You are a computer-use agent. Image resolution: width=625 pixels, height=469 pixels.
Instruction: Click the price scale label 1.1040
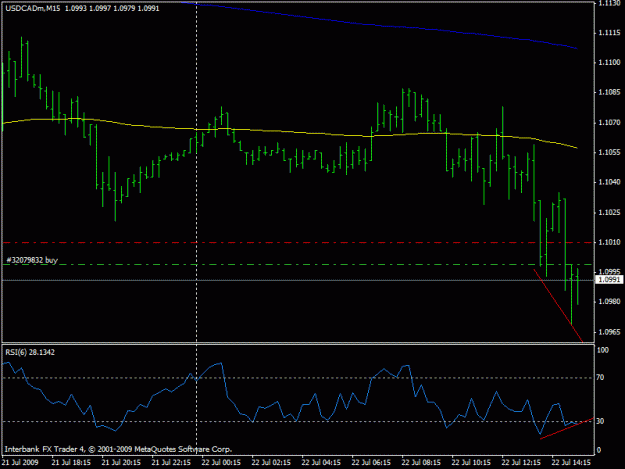point(609,182)
